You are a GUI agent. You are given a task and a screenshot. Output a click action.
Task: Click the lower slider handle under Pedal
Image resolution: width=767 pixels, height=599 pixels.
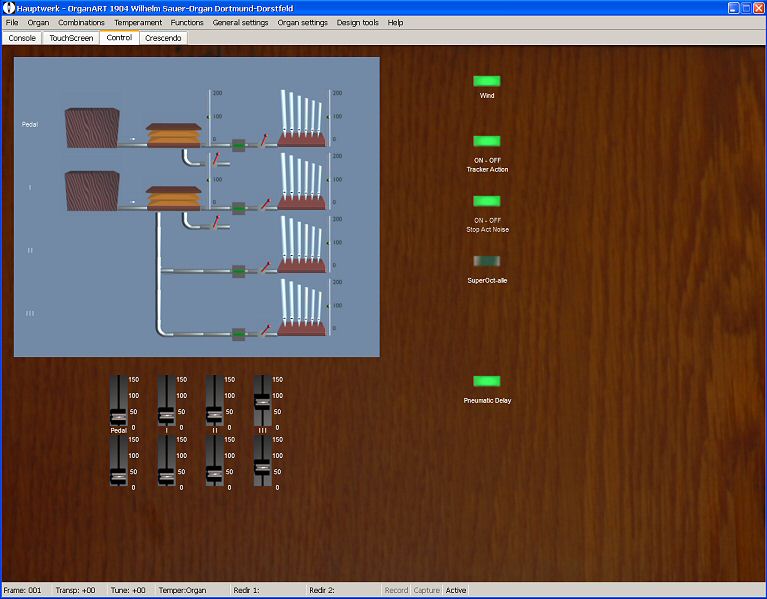[118, 476]
